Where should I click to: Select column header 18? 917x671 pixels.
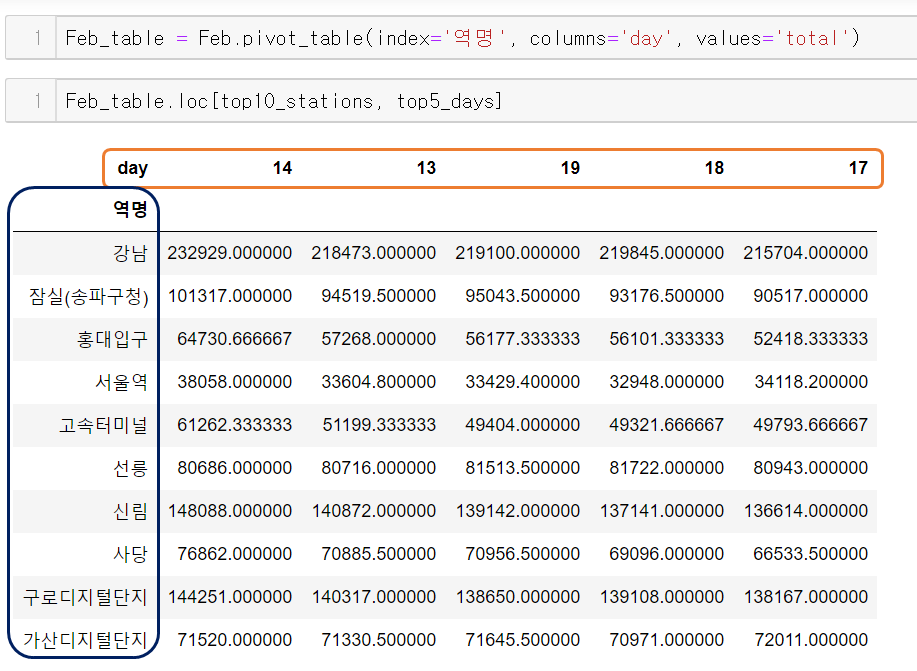[x=714, y=168]
